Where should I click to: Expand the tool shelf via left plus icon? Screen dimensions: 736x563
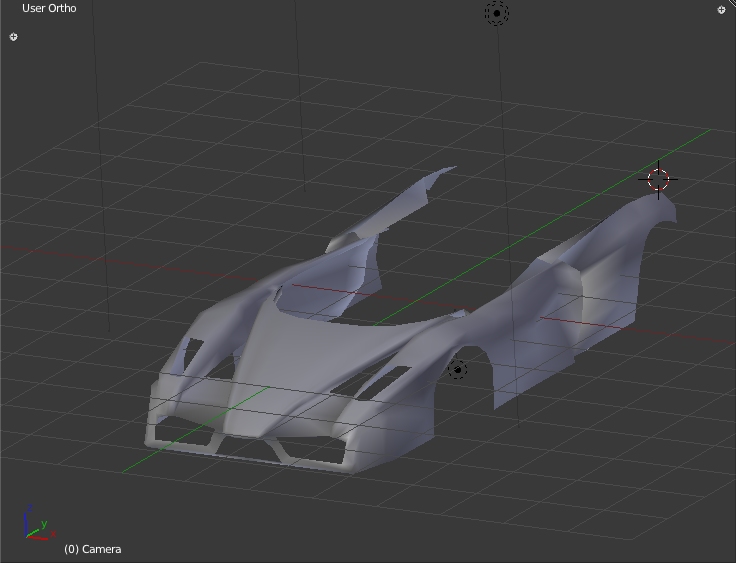click(x=13, y=37)
